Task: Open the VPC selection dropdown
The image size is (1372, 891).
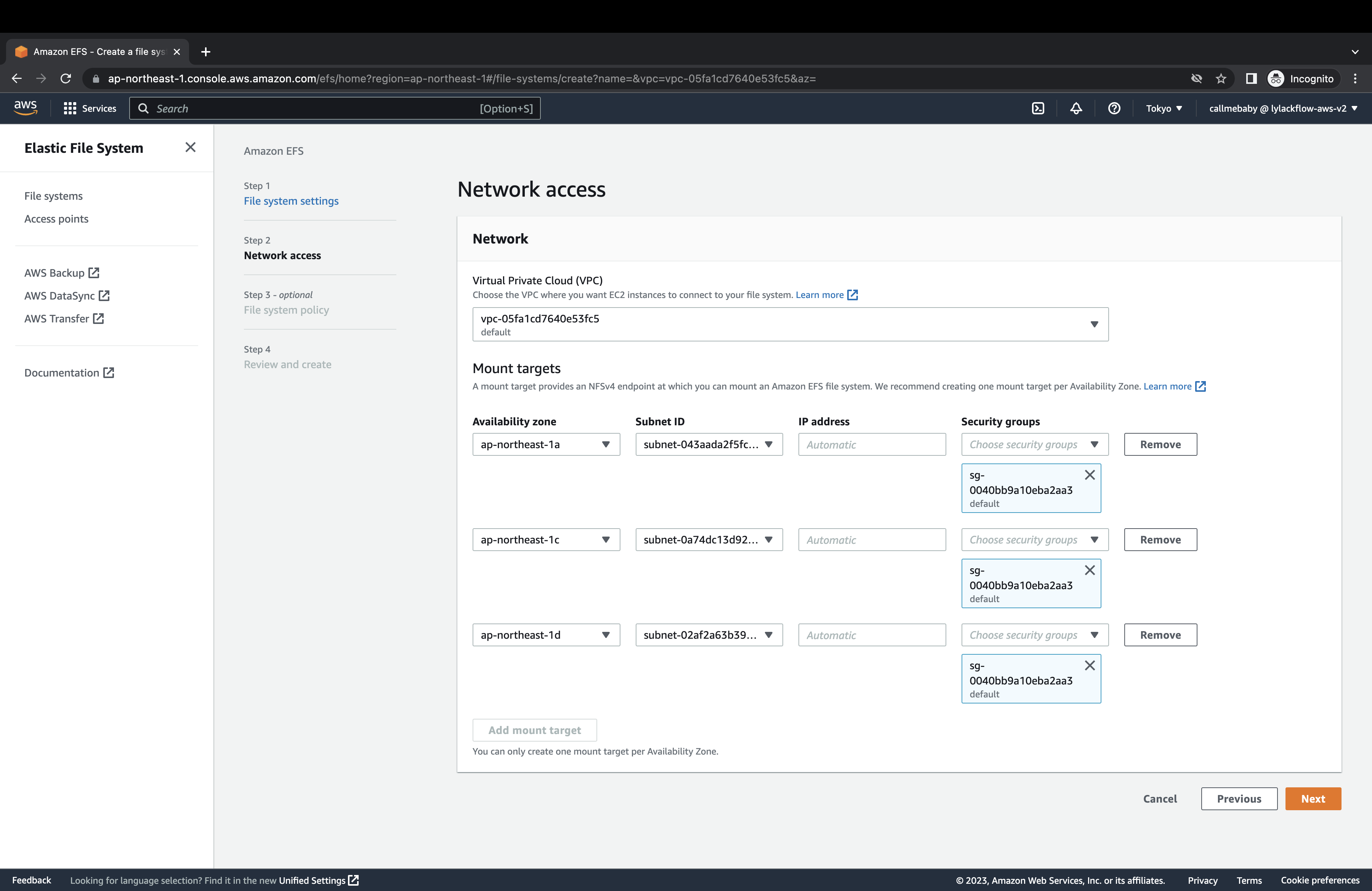Action: point(790,324)
